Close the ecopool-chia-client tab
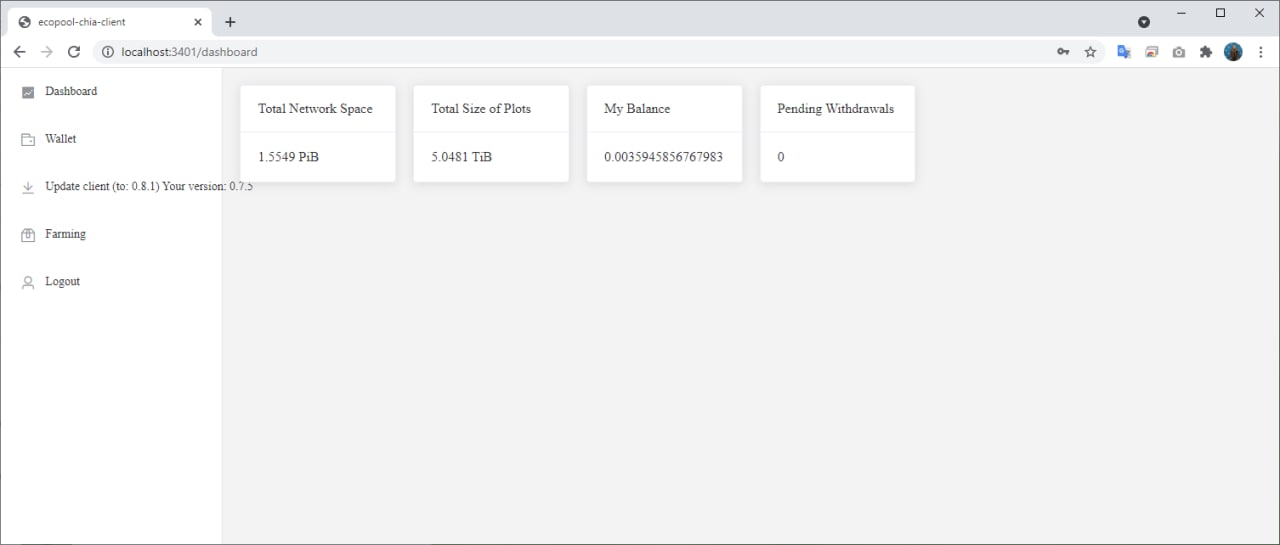 (198, 22)
